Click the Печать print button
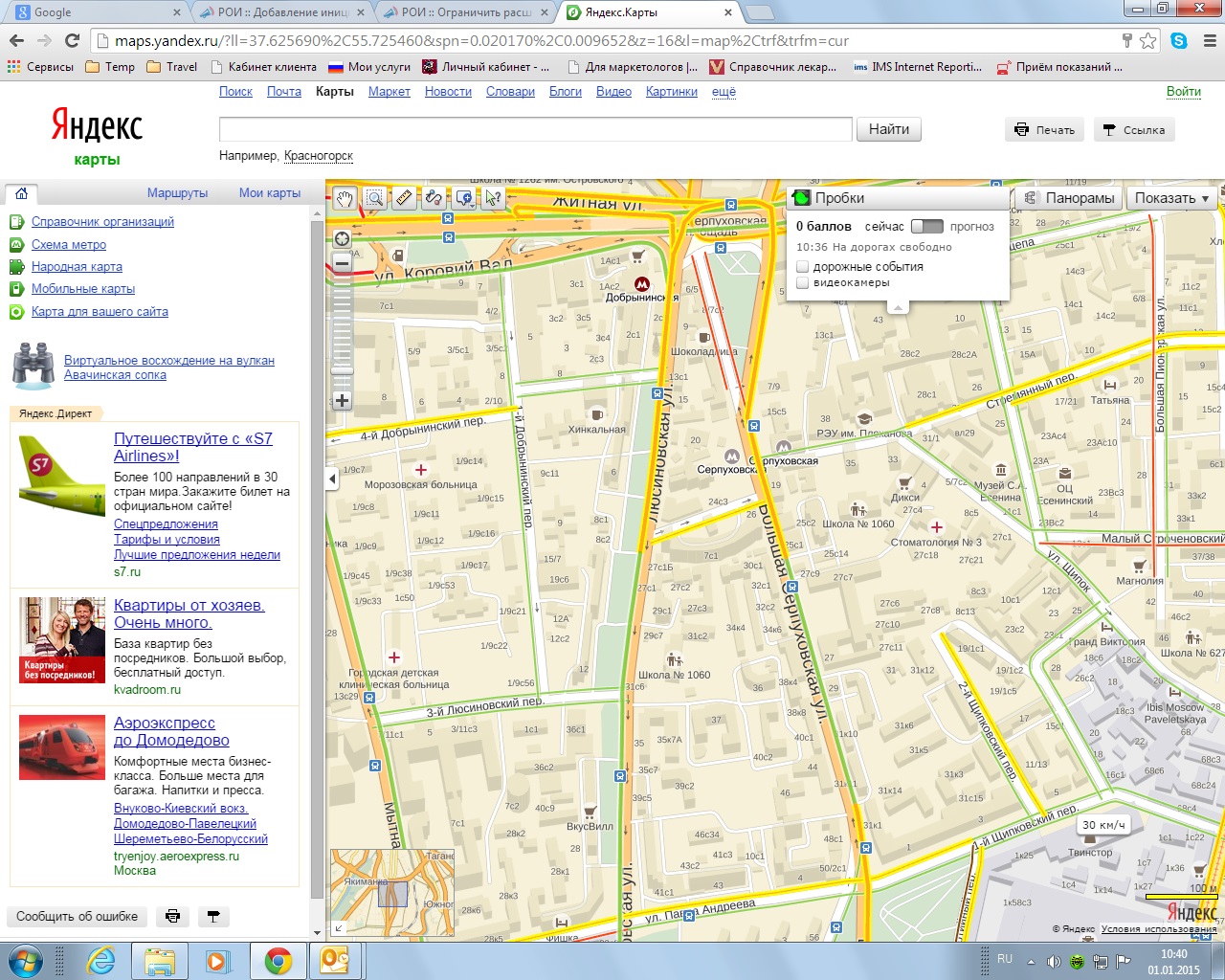1225x980 pixels. point(1044,130)
